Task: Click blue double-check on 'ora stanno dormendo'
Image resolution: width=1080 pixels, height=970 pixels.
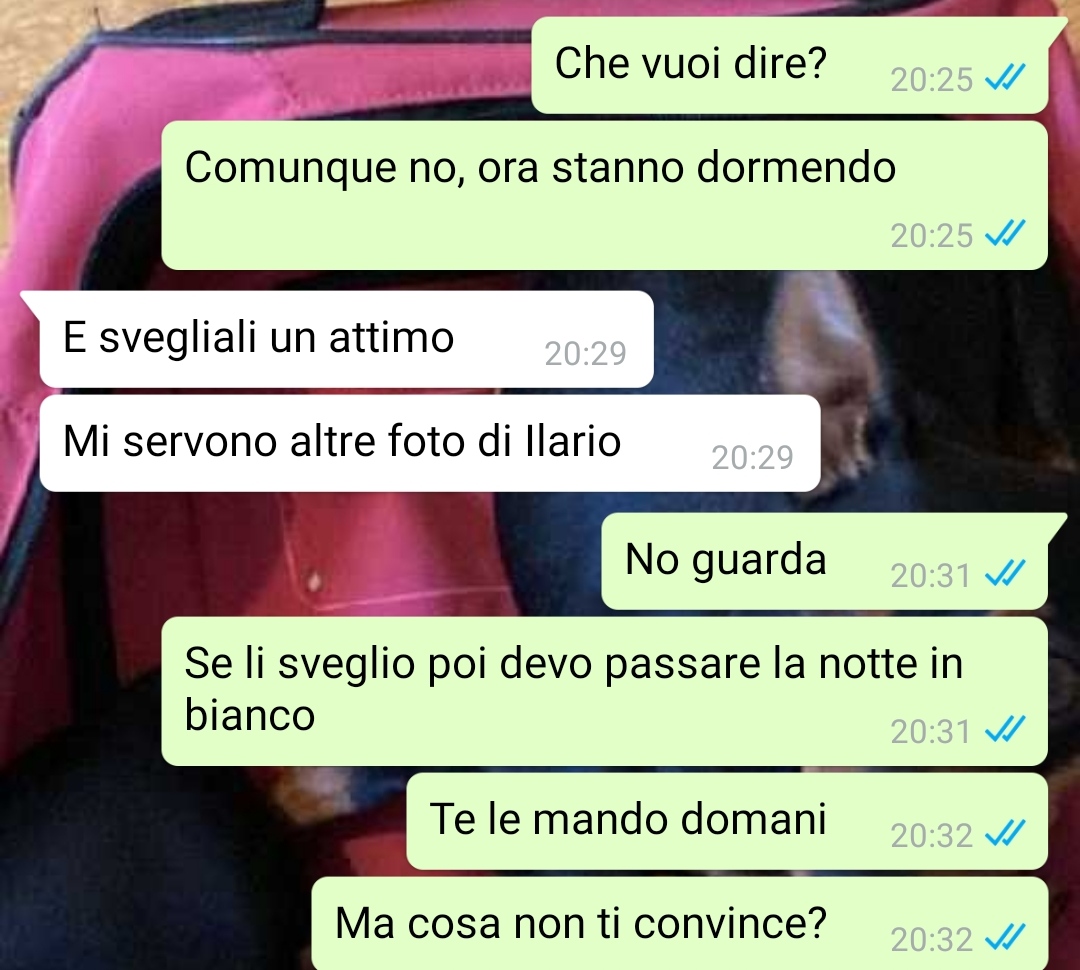Action: pyautogui.click(x=1006, y=234)
